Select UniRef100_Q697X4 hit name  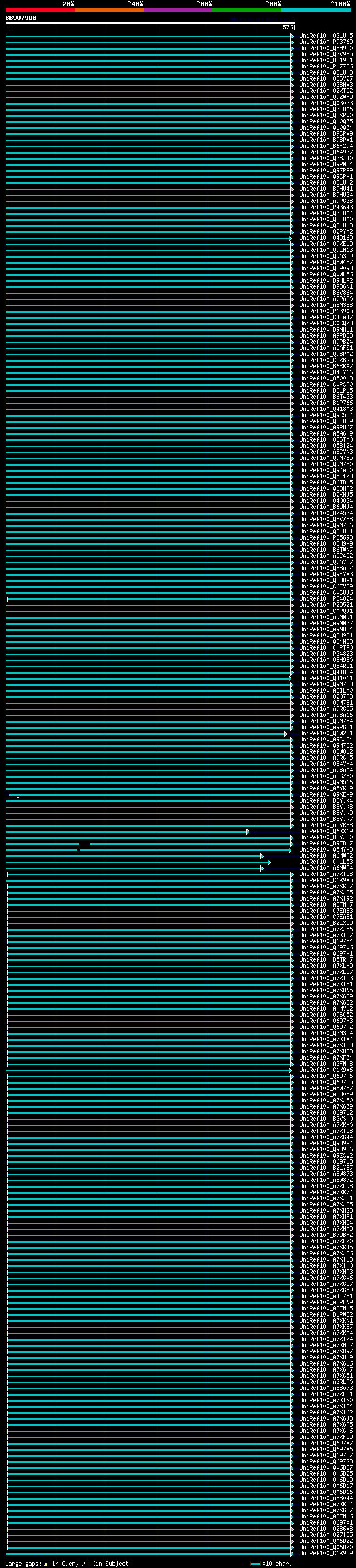click(x=326, y=942)
